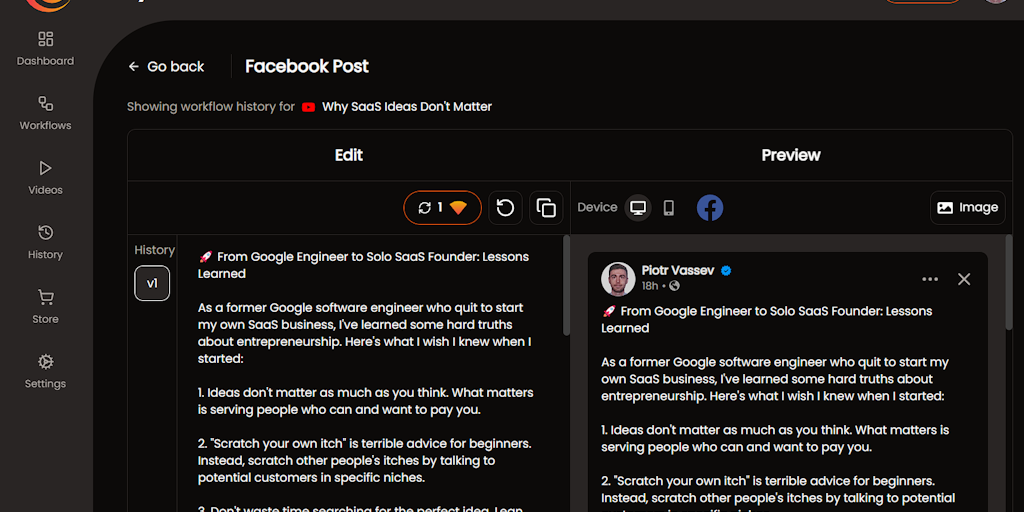The width and height of the screenshot is (1024, 512).
Task: Click the undo/revert circular arrow icon
Action: pos(505,208)
